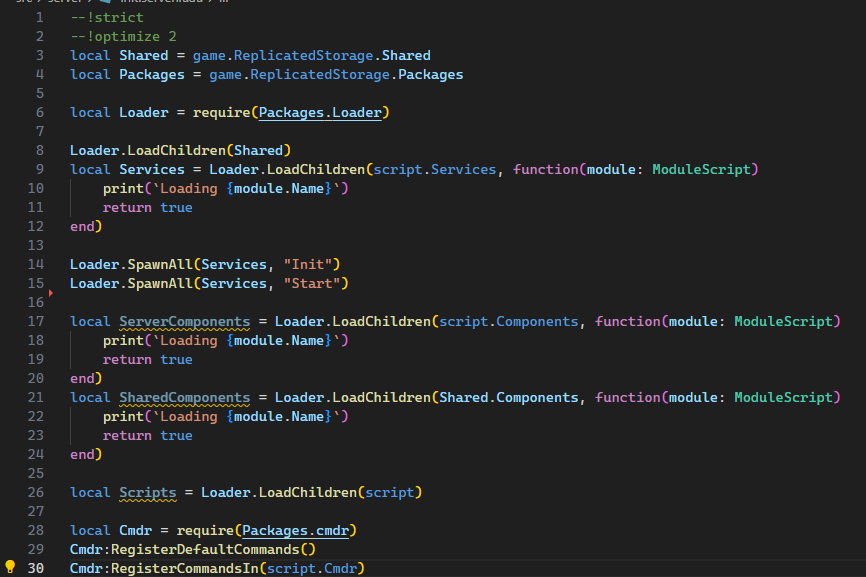
Task: Click return true on line 19
Action: coord(147,359)
